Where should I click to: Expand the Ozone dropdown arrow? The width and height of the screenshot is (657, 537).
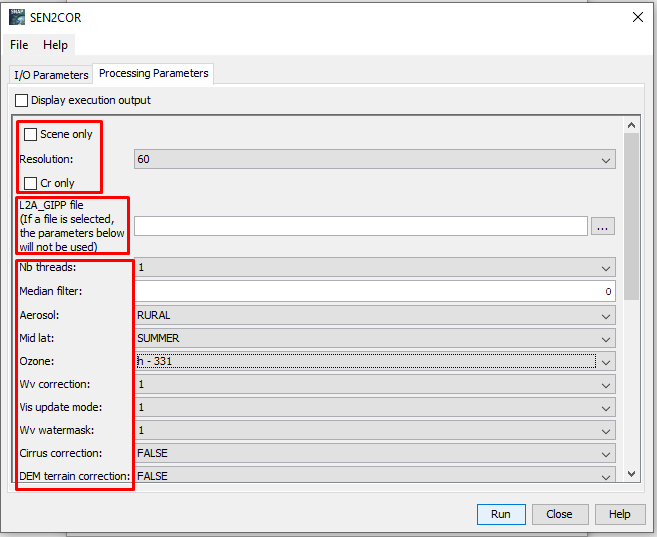(606, 361)
